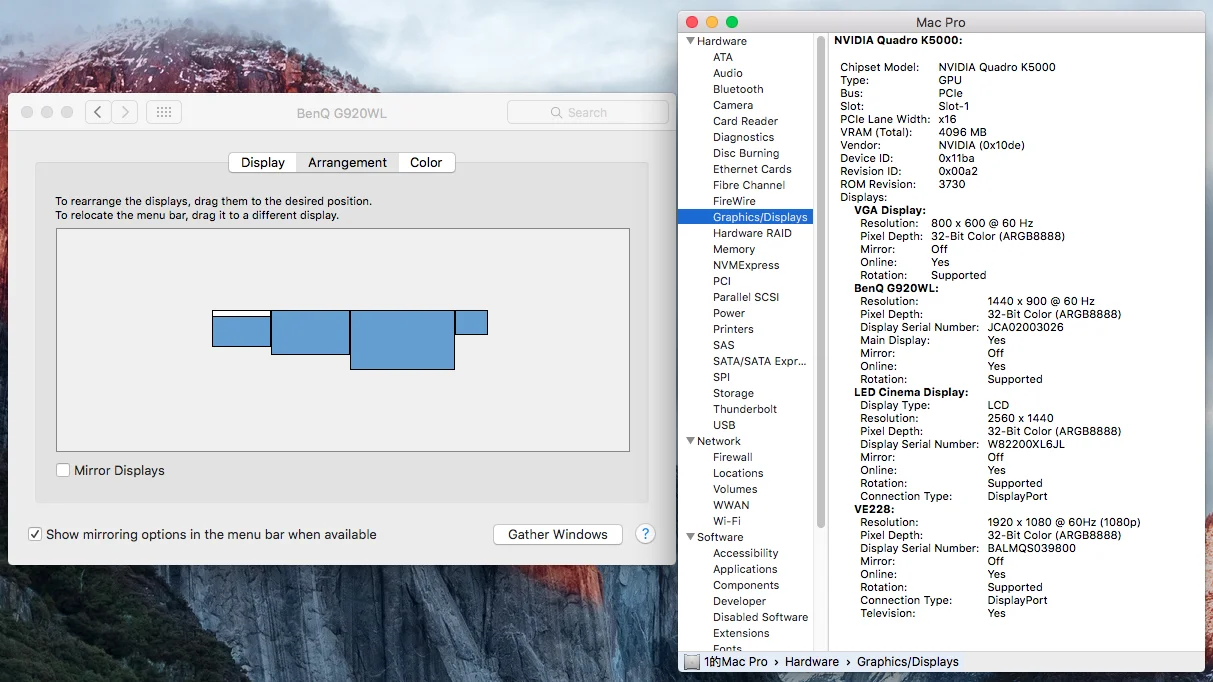Select Disc Burning in sidebar

tap(746, 153)
